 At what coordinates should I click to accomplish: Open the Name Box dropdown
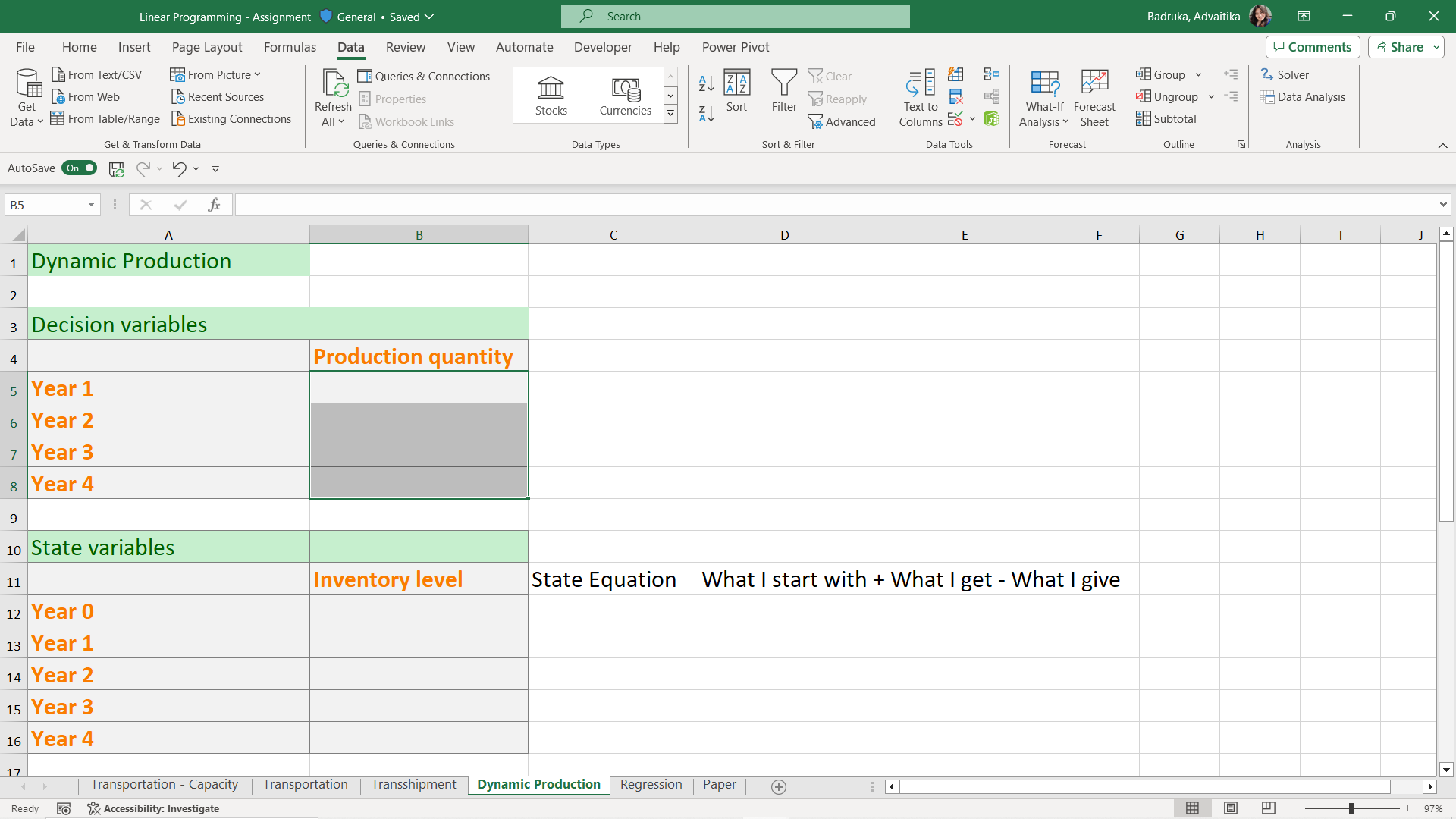[x=90, y=205]
